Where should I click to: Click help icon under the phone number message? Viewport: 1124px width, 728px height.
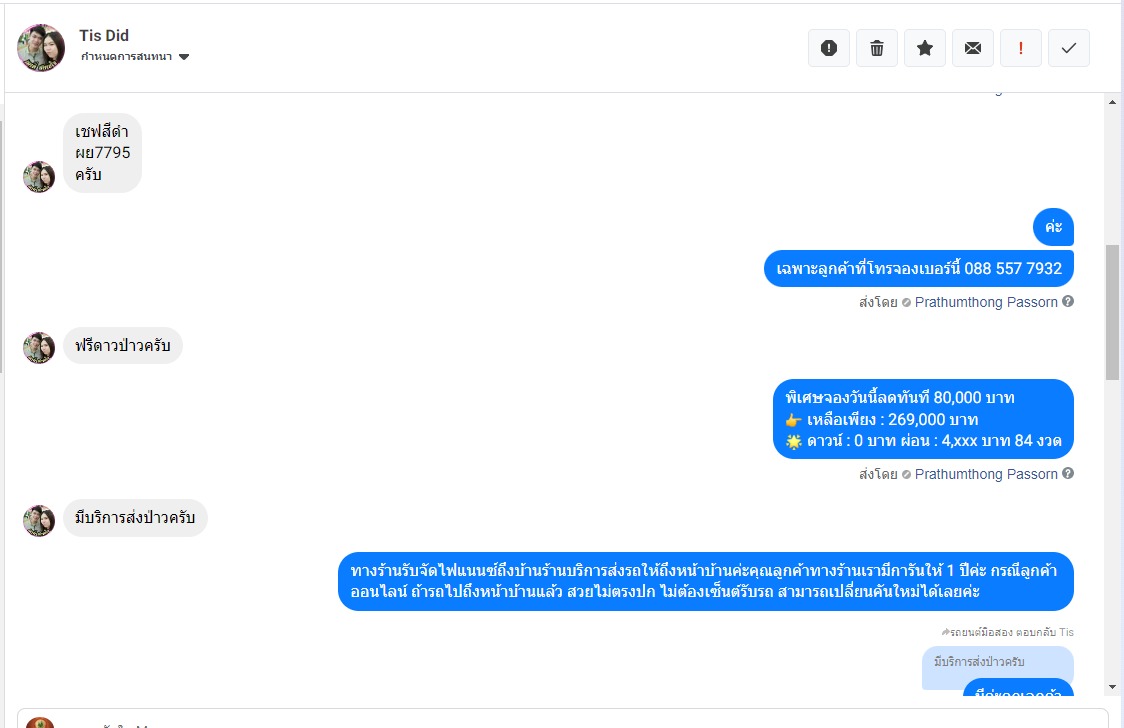tap(1068, 302)
